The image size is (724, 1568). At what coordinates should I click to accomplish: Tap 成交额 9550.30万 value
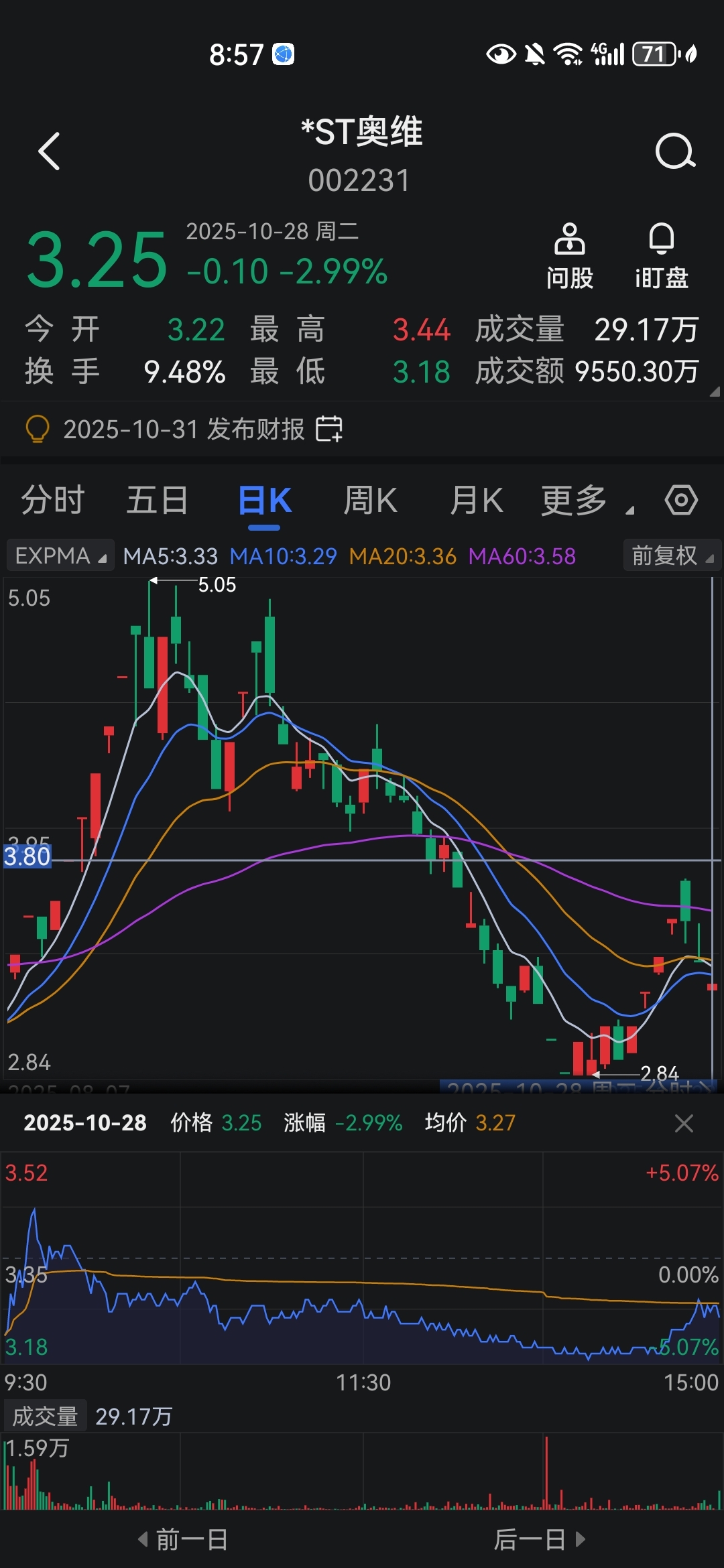click(637, 371)
